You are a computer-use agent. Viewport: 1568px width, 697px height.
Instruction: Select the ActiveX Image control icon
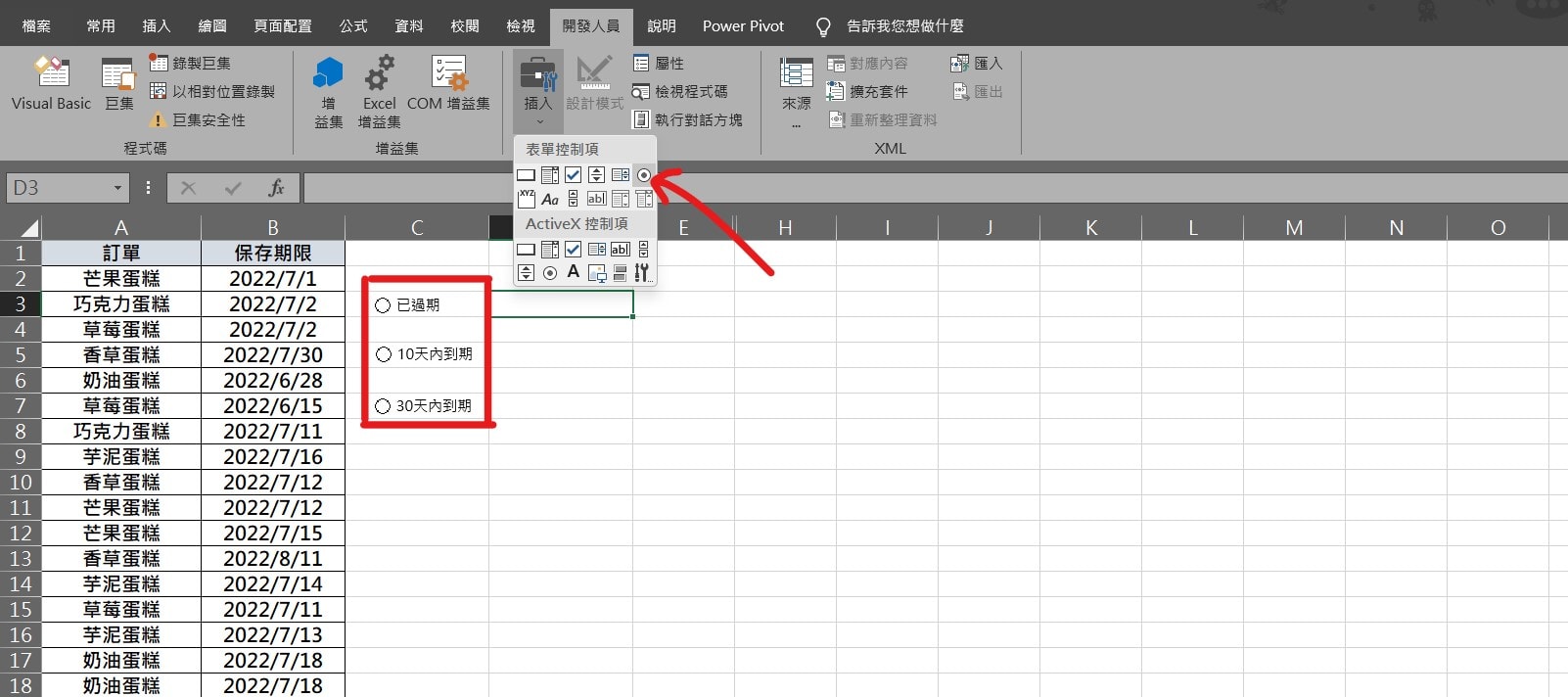[x=597, y=273]
